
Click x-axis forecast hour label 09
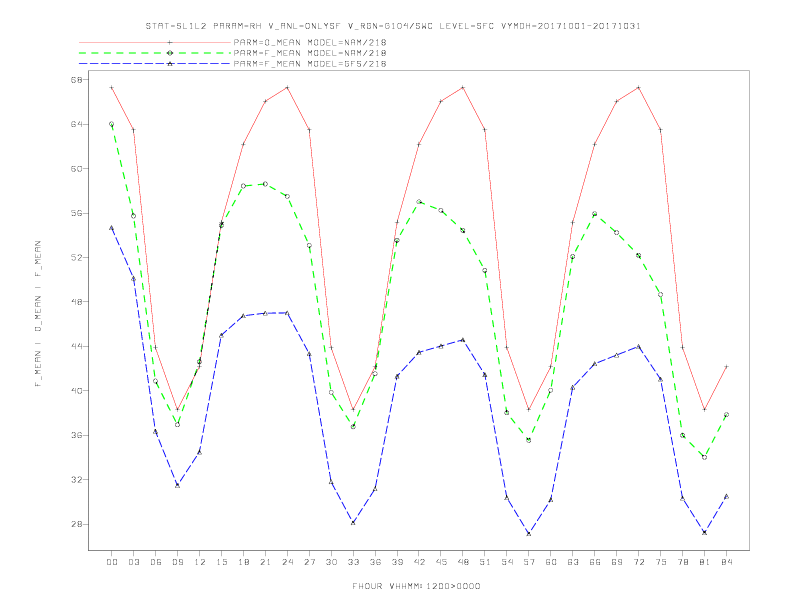(177, 562)
